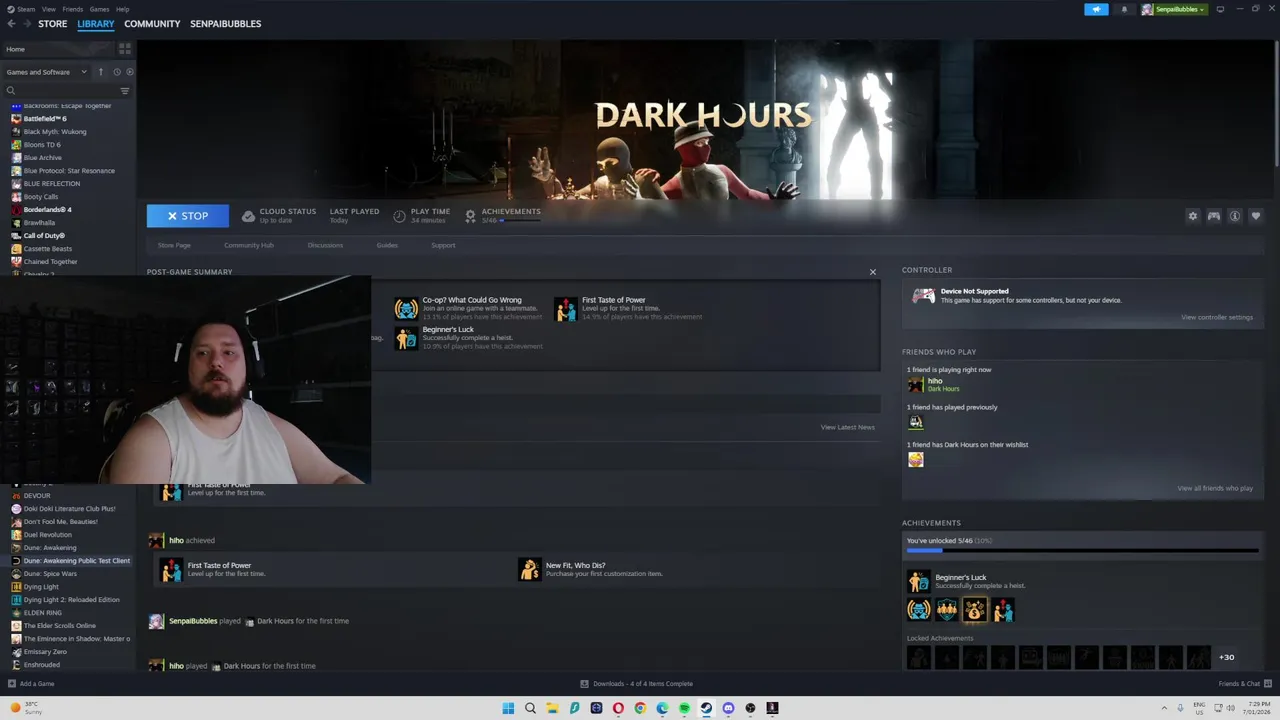The width and height of the screenshot is (1280, 720).
Task: Click Beginner's Luck icon in post-game summary
Action: 406,338
